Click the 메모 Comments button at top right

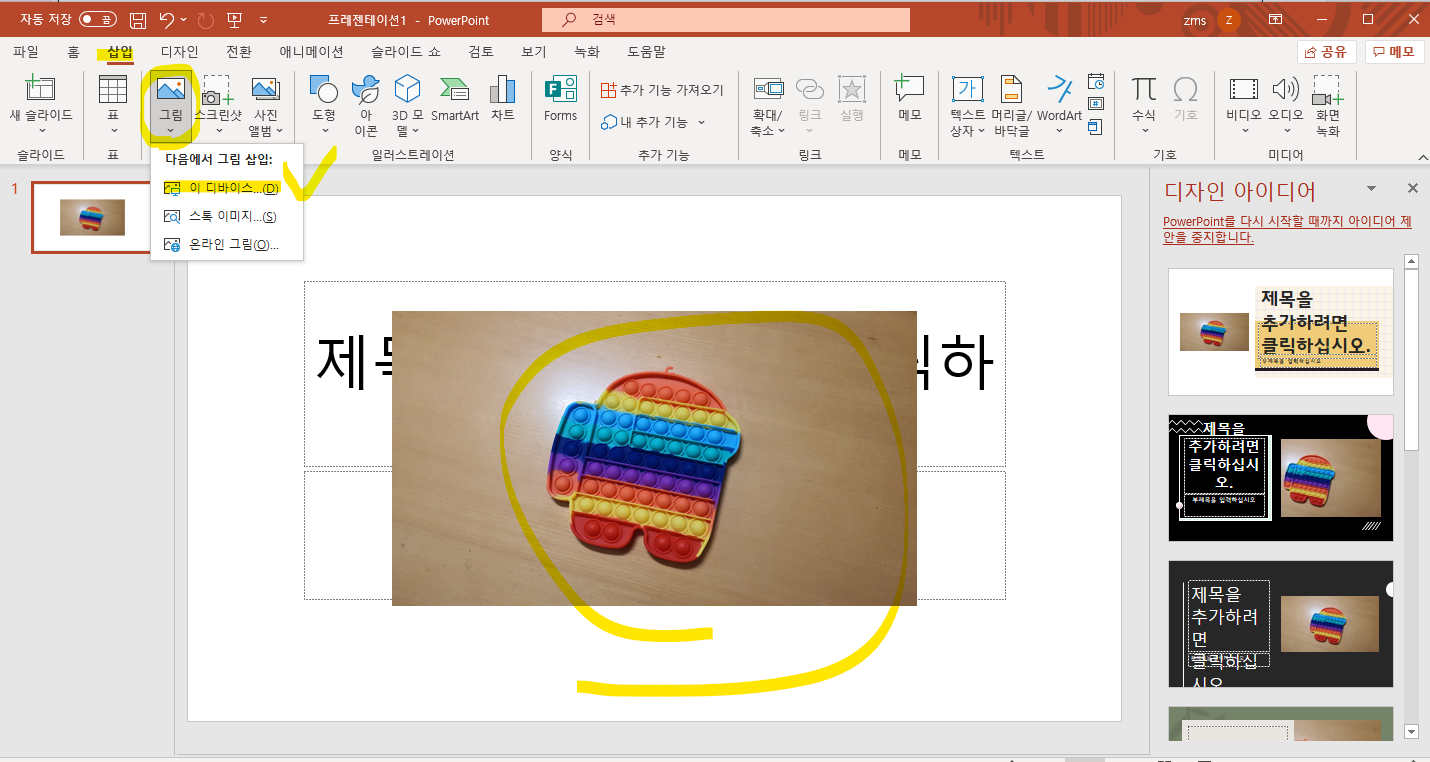(x=1395, y=52)
